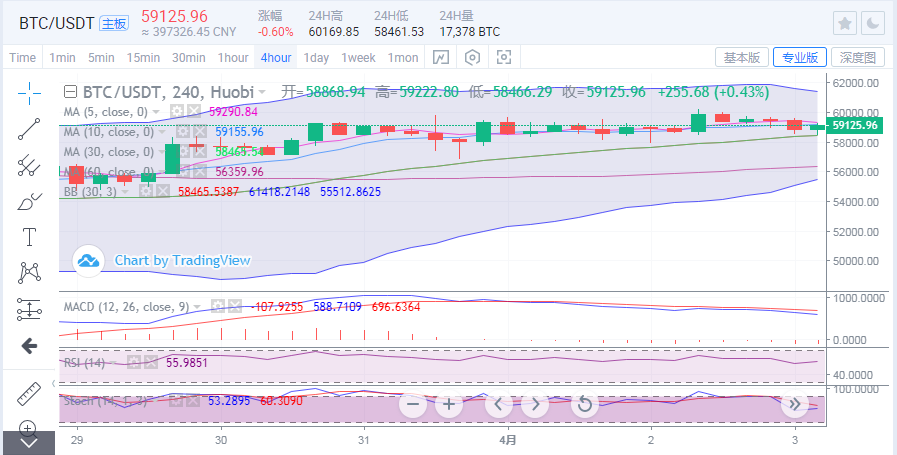Select the 1mon interval
This screenshot has width=897, height=455.
point(403,58)
